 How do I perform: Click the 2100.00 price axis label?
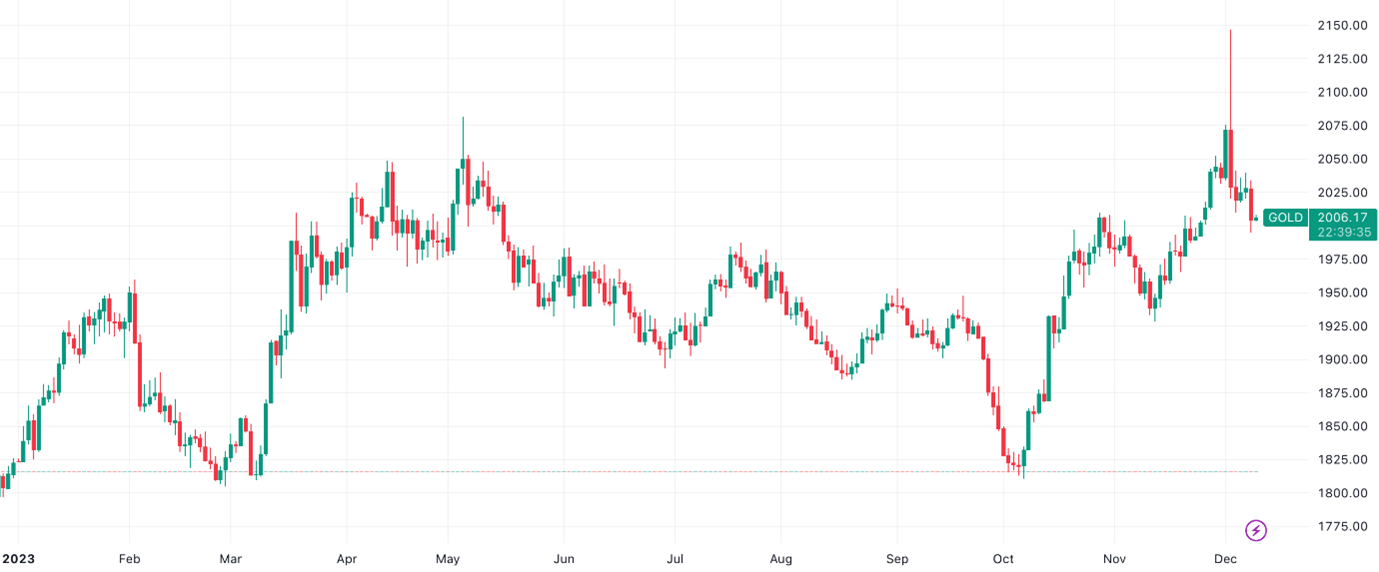(x=1343, y=92)
